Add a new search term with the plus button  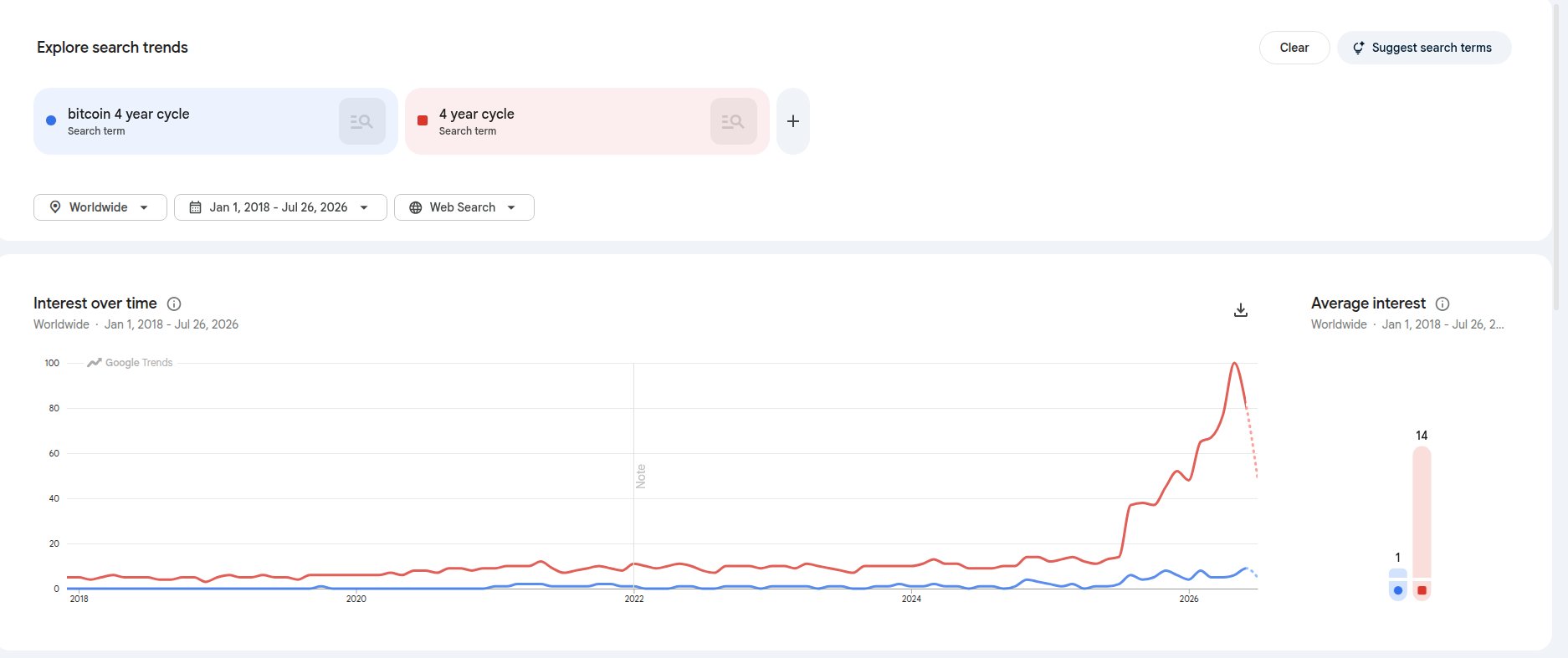click(x=793, y=121)
